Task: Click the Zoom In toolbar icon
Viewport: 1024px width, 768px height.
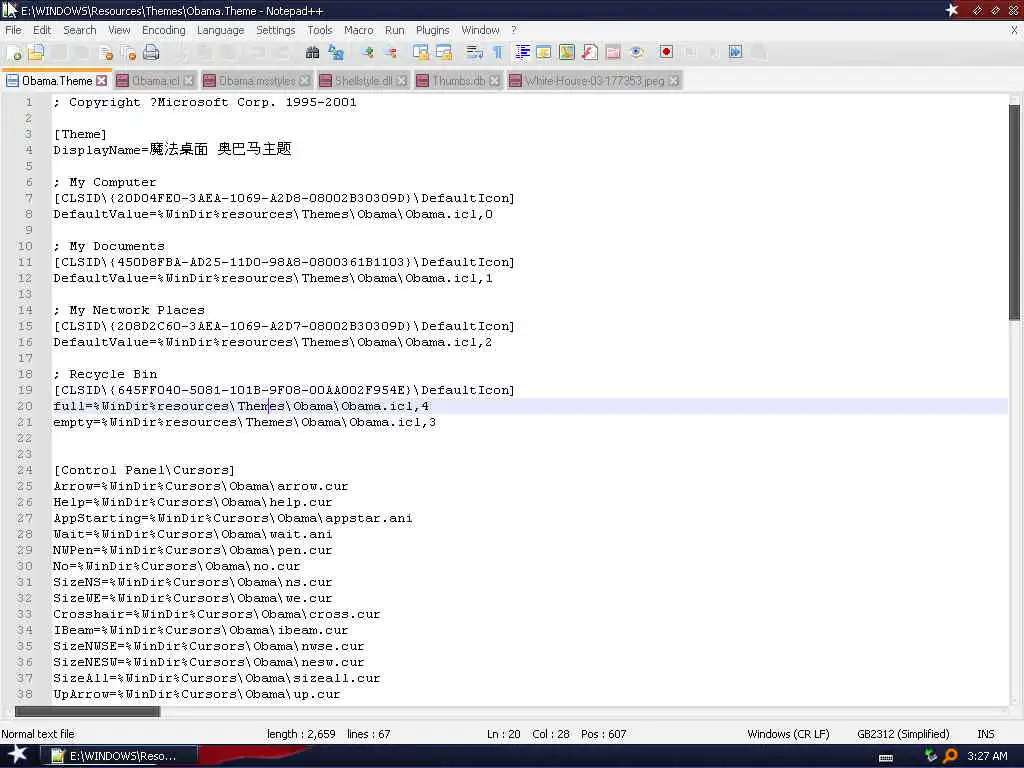Action: point(368,52)
